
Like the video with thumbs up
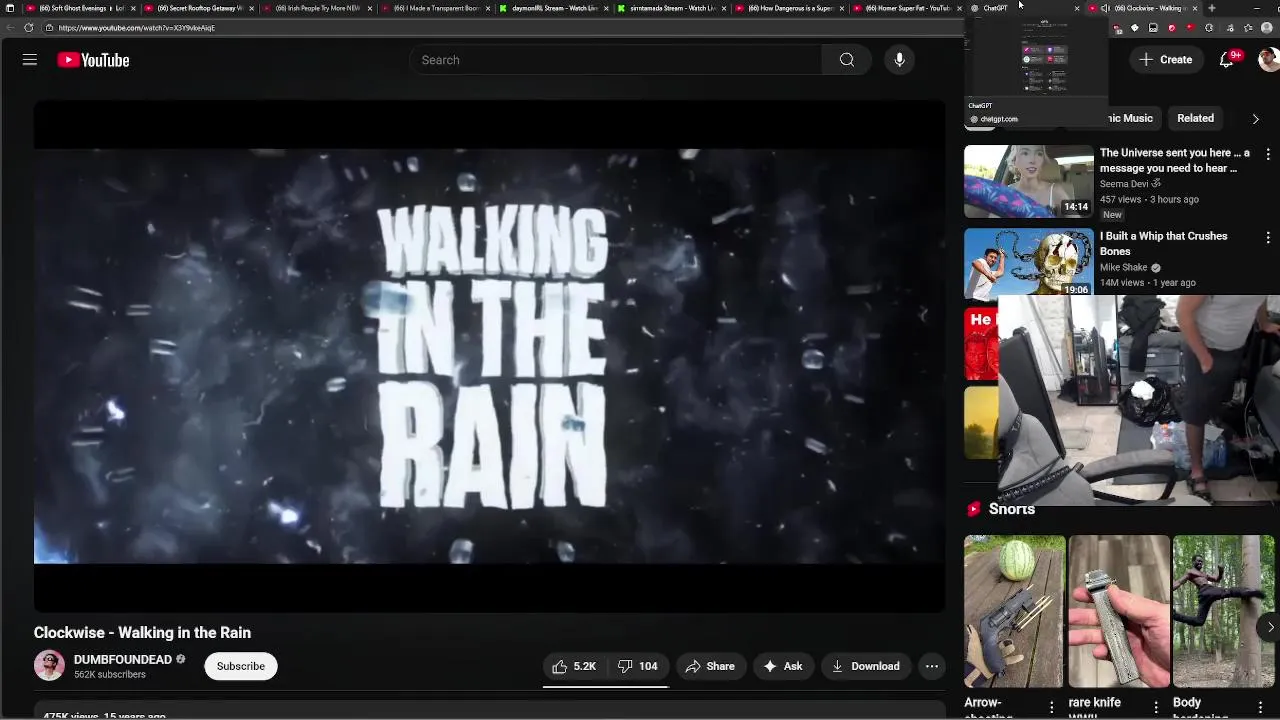click(573, 666)
